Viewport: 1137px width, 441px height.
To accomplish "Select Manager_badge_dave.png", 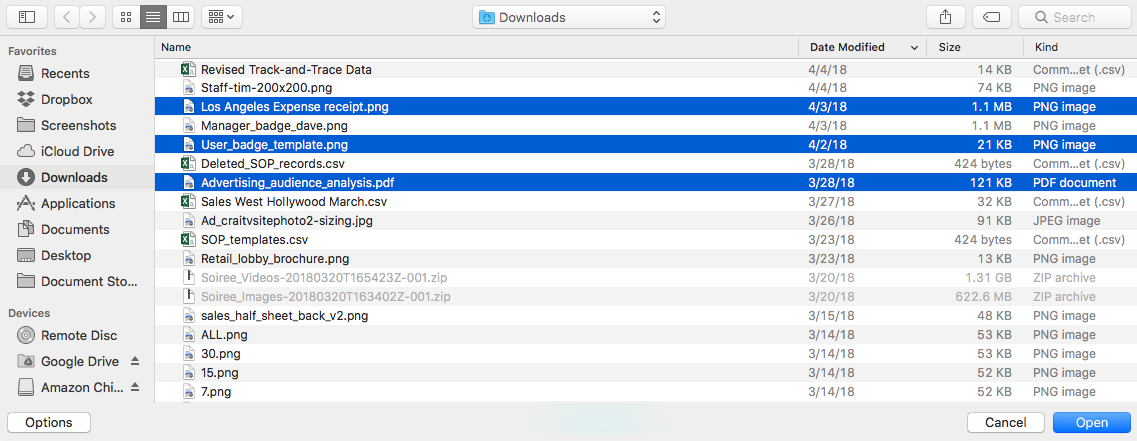I will pos(645,125).
